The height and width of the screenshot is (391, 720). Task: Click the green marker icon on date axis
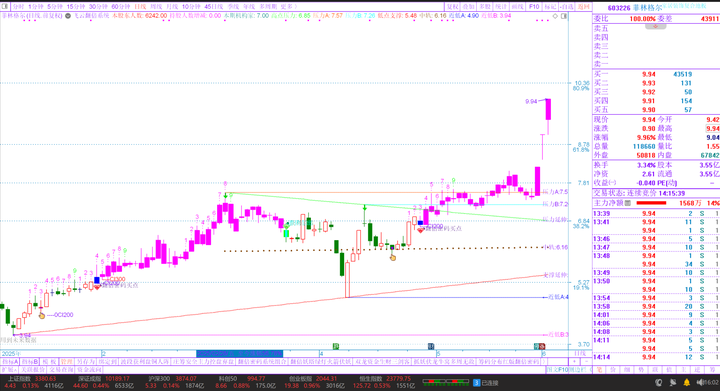[336, 346]
